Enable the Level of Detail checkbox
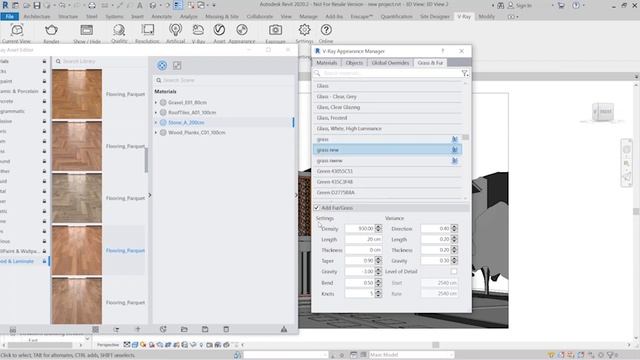This screenshot has width=640, height=360. [454, 271]
